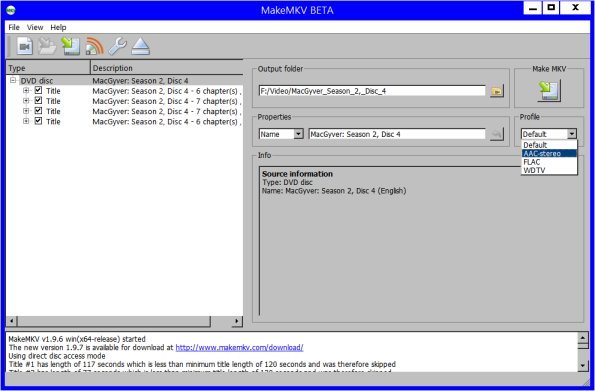The height and width of the screenshot is (391, 595).
Task: Select the DVD disc row in tree
Action: click(x=124, y=80)
